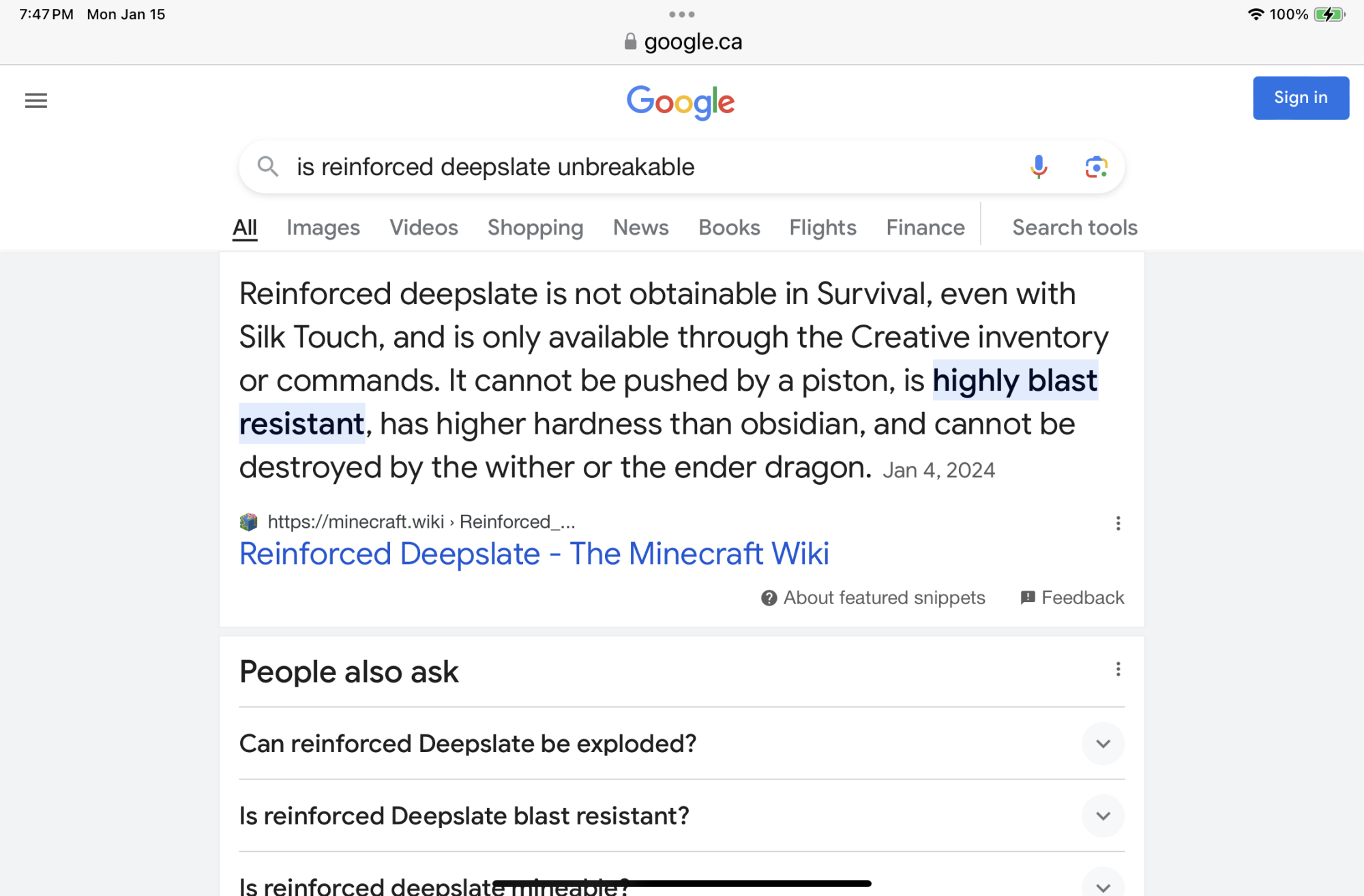
Task: Open featured snippet three-dot options
Action: [x=1118, y=523]
